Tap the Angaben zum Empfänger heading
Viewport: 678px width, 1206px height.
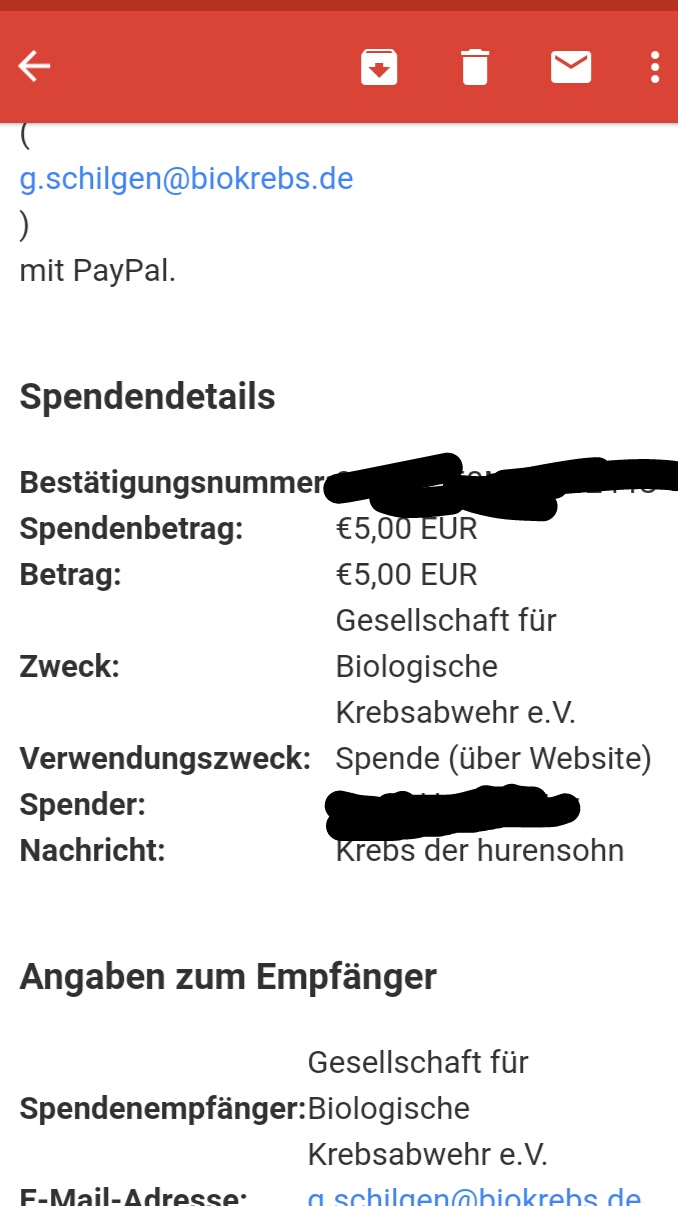pyautogui.click(x=228, y=977)
